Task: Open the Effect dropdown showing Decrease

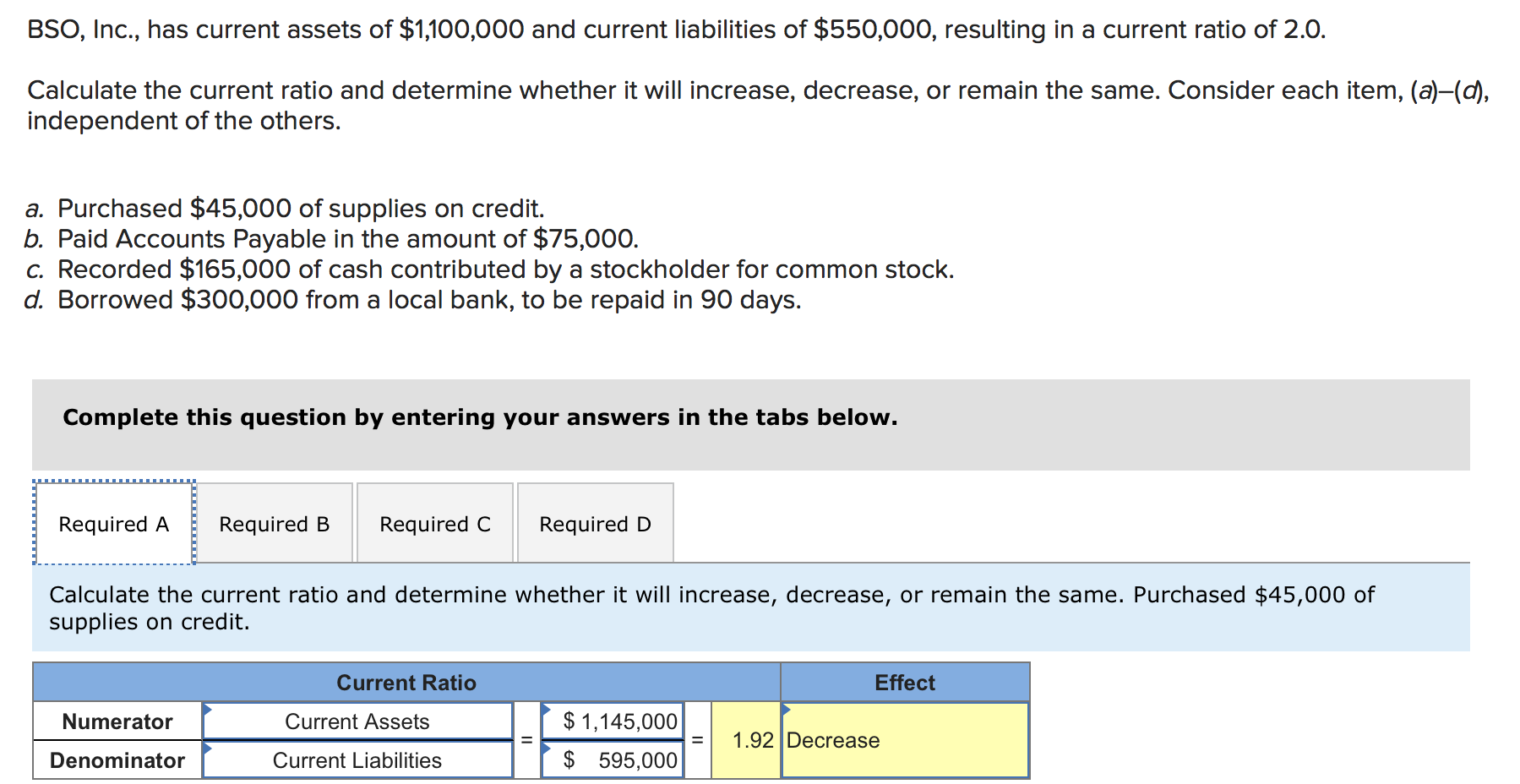Action: coord(904,740)
